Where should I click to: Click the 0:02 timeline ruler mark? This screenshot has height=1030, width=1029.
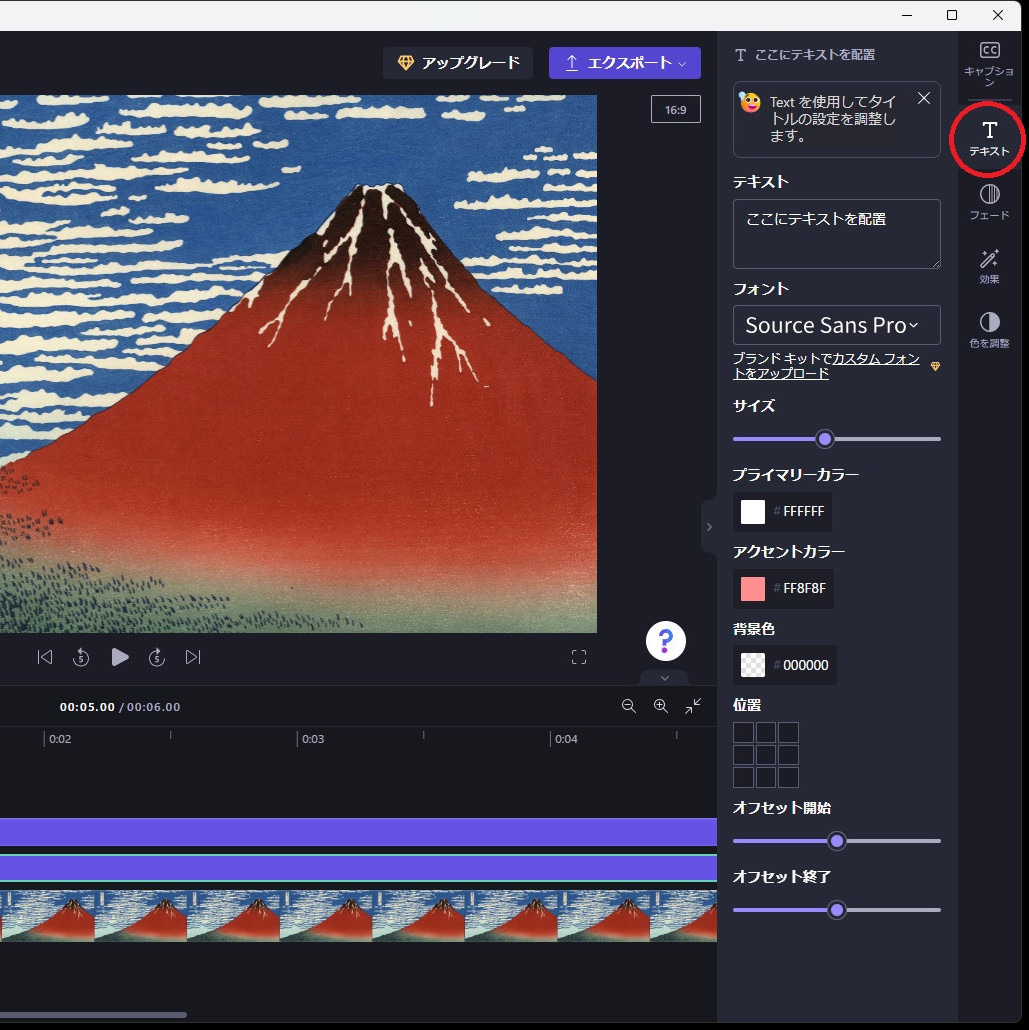[60, 739]
